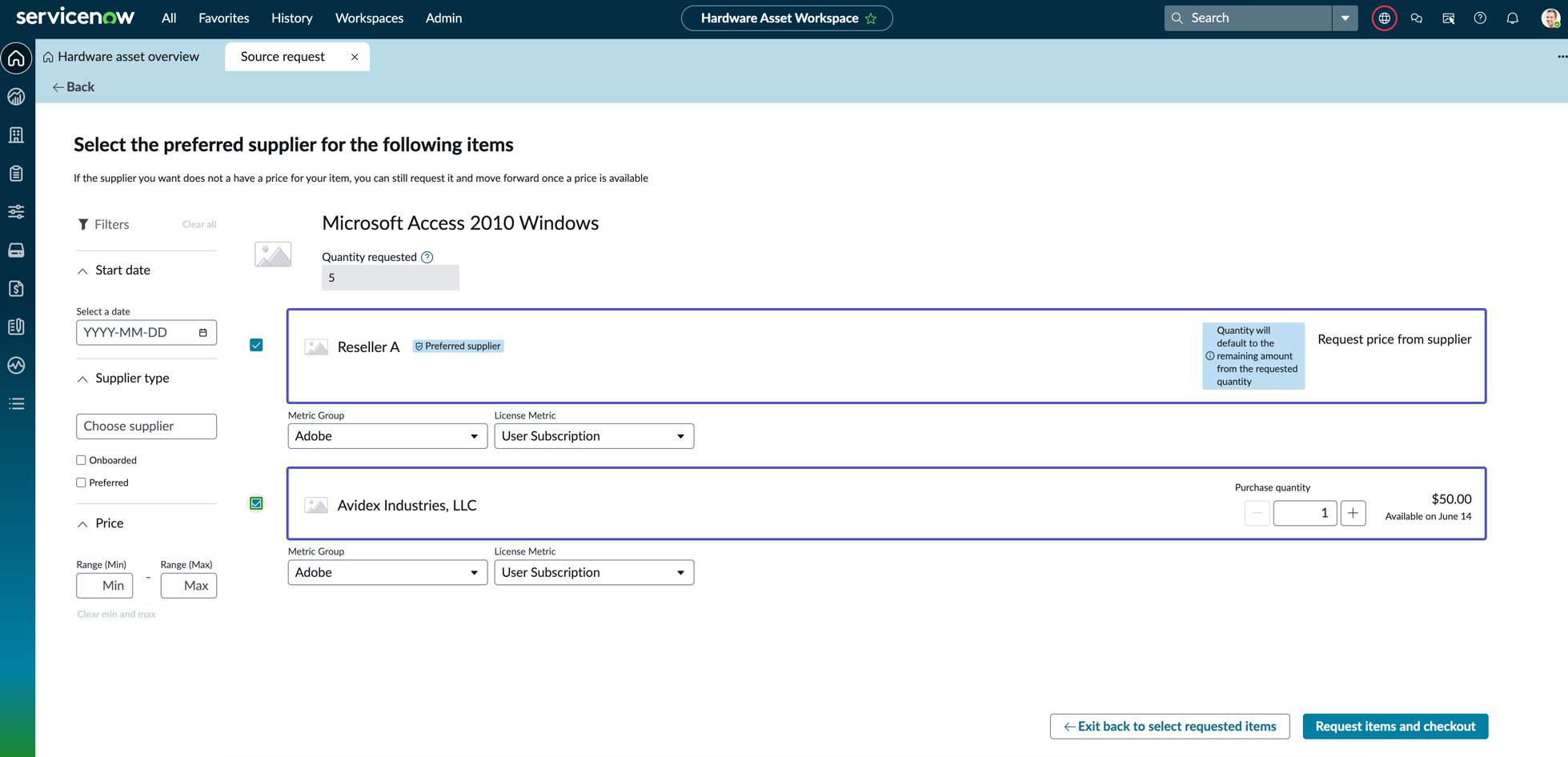The height and width of the screenshot is (757, 1568).
Task: Click the global Search field
Action: [x=1249, y=18]
